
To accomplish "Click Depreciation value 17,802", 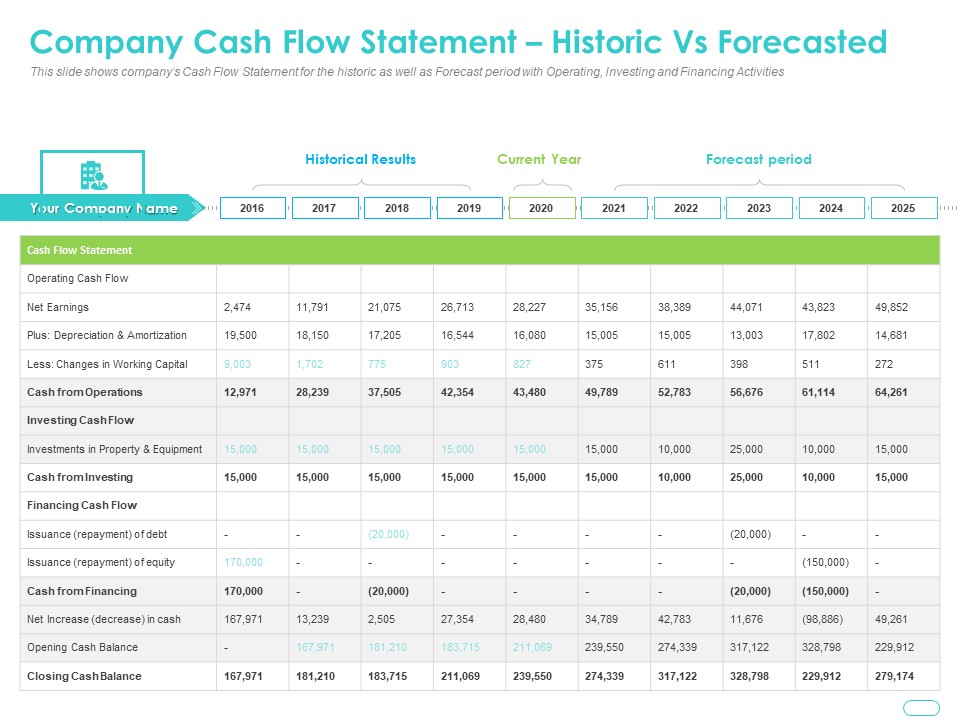I will click(819, 336).
